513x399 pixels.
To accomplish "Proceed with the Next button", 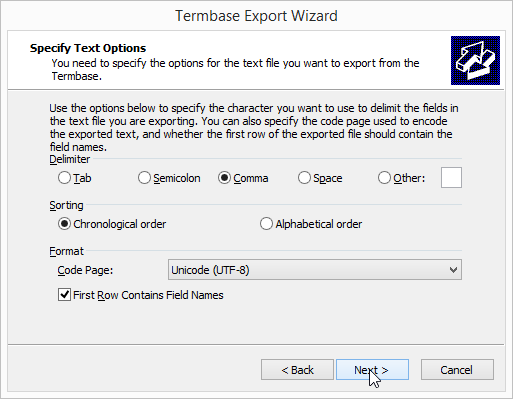I will coord(372,370).
